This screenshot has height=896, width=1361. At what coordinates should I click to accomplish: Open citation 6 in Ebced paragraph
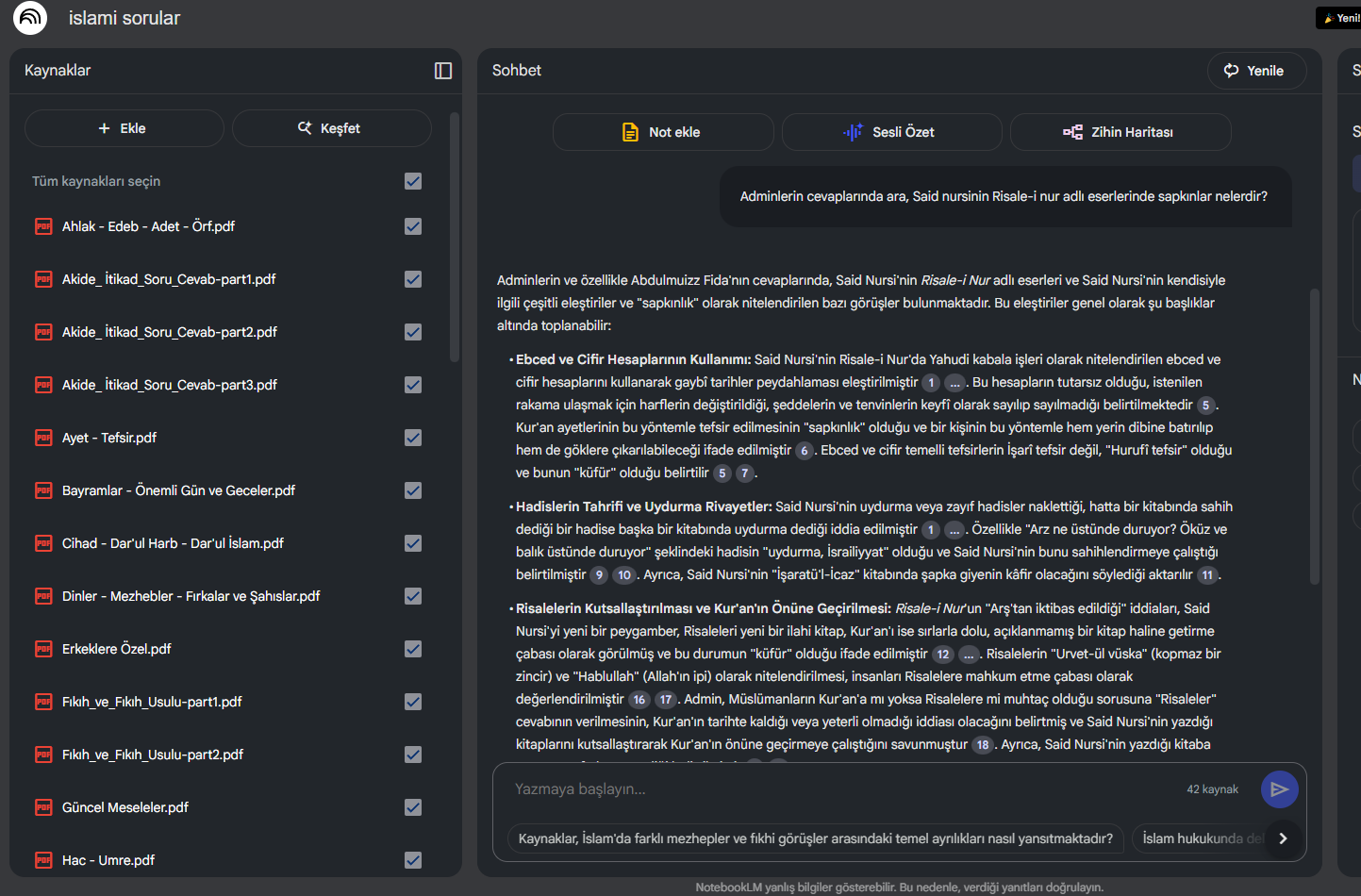805,451
